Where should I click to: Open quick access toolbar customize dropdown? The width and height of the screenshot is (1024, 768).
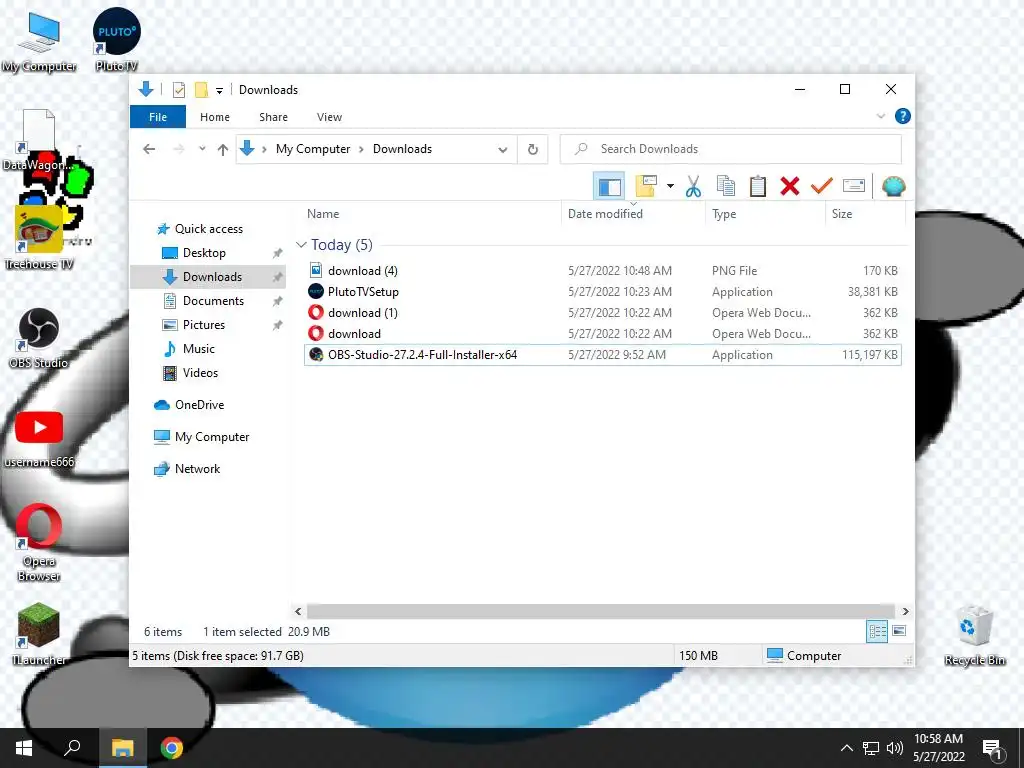click(219, 90)
